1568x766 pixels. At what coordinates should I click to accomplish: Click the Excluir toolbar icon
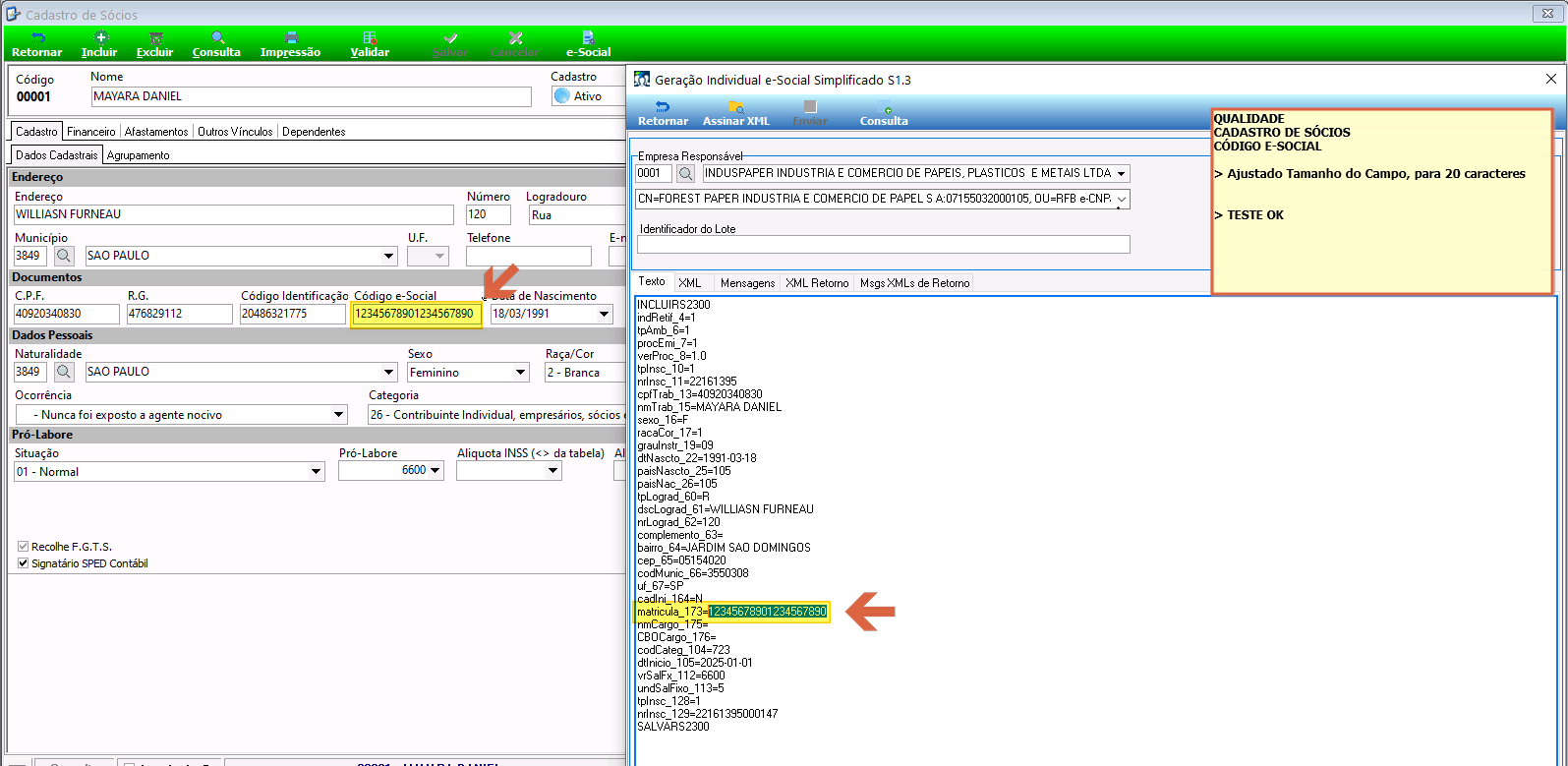(x=154, y=44)
